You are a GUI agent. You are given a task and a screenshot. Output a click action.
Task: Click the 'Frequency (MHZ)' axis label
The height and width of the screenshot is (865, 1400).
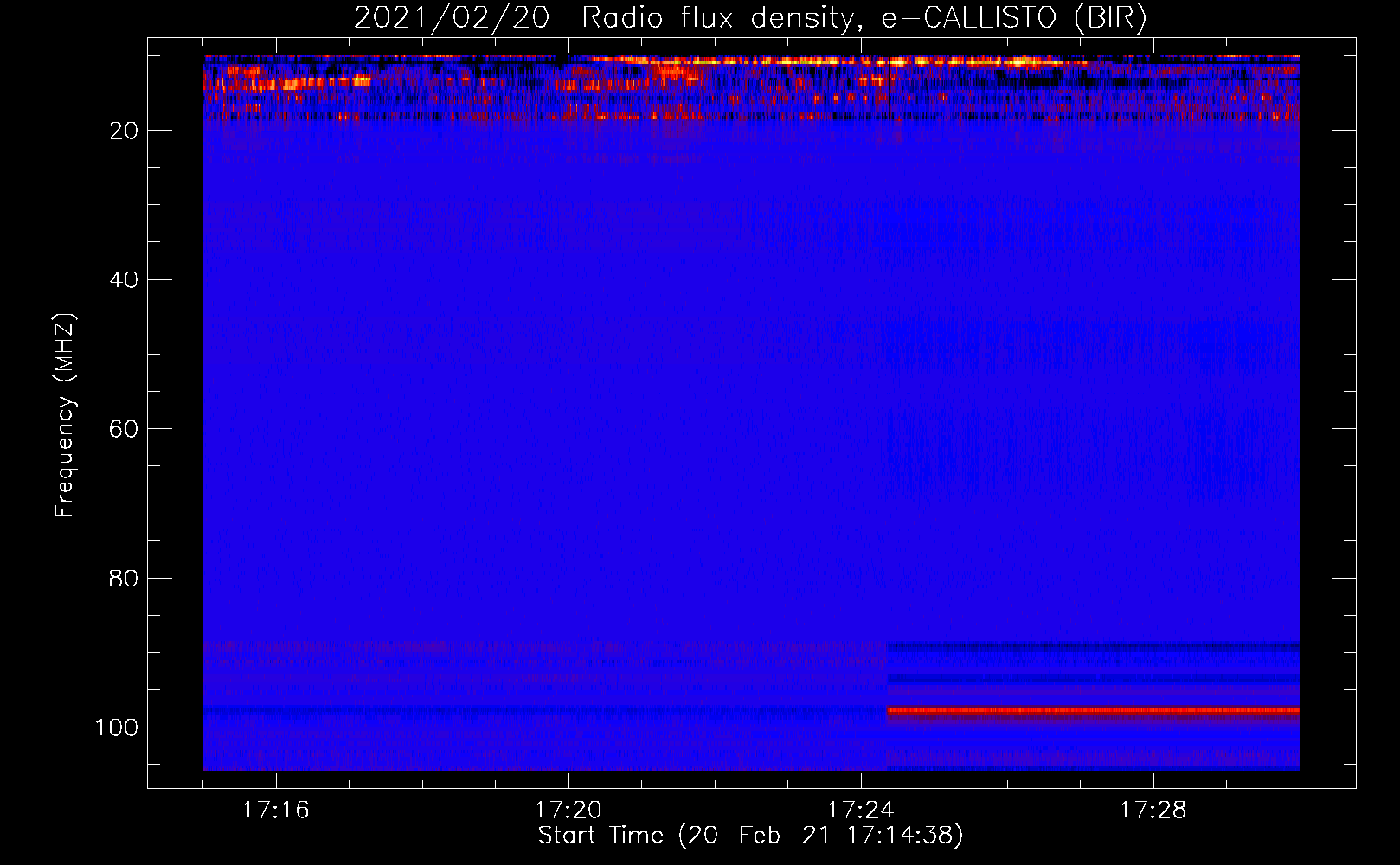coord(65,415)
